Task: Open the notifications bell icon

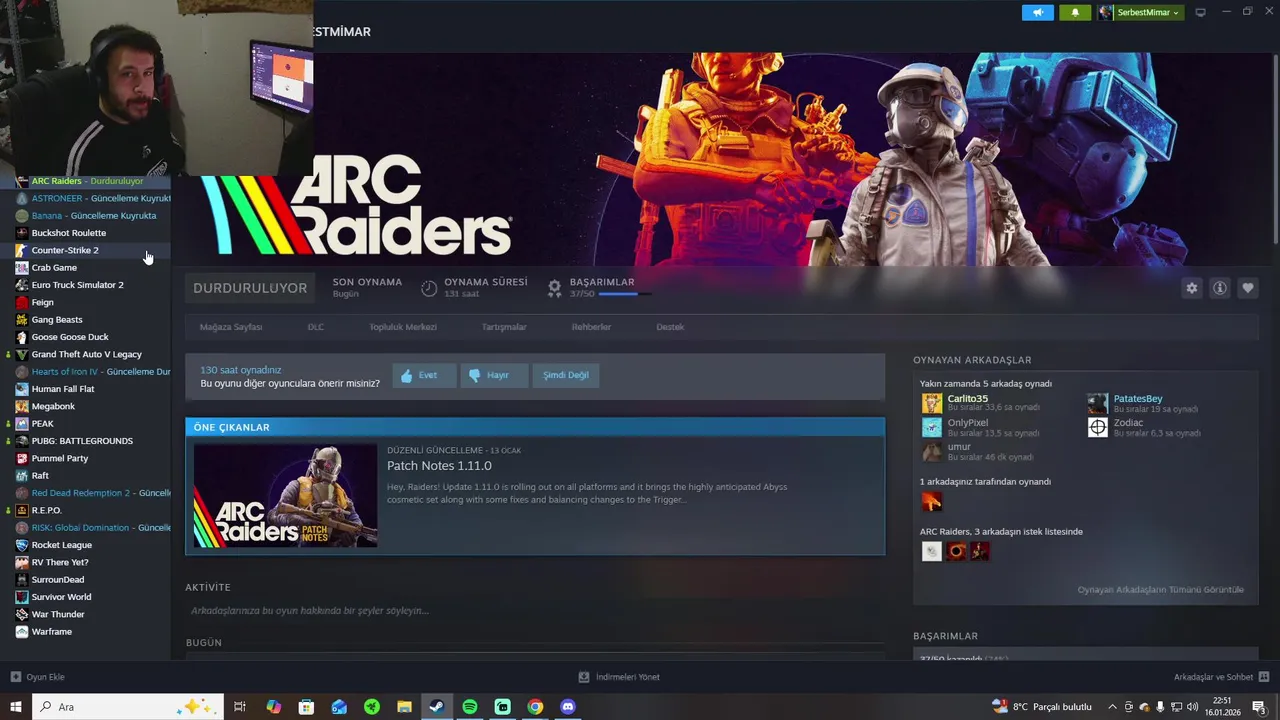Action: (x=1075, y=12)
